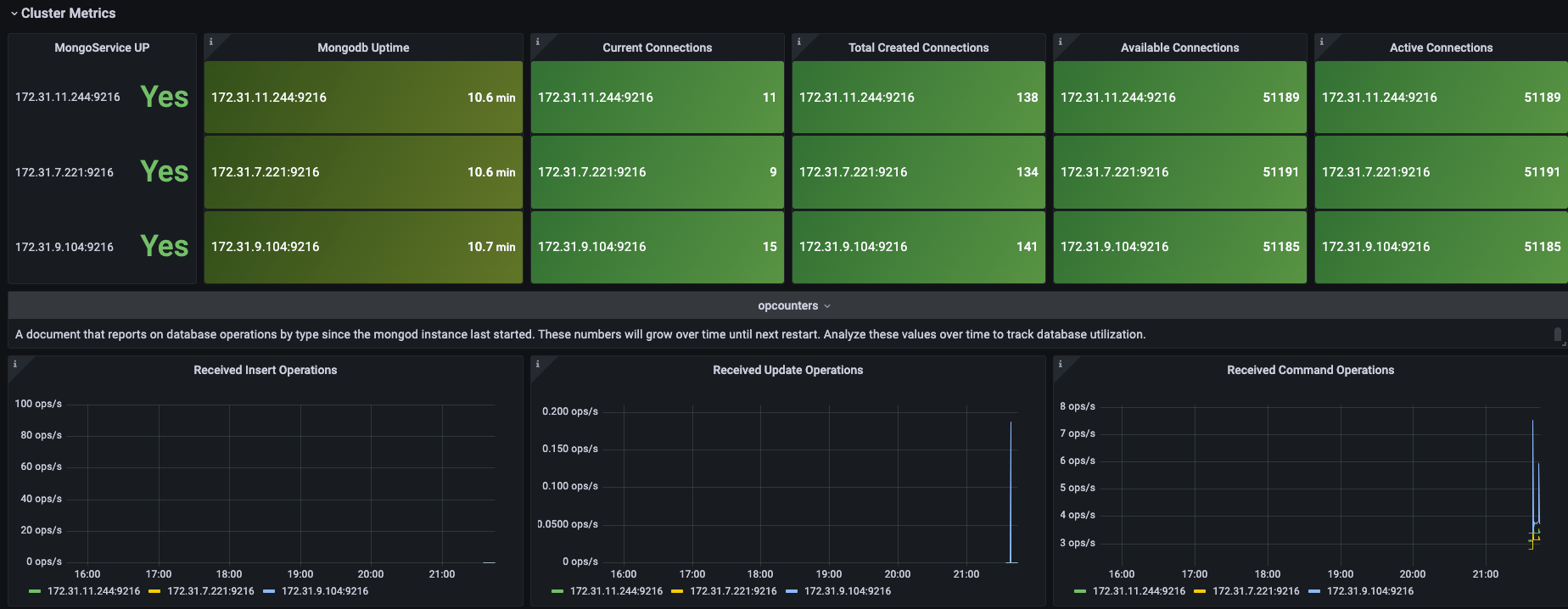
Task: Toggle 172.31.11.244:9216 series in Insert Operations legend
Action: (x=93, y=591)
